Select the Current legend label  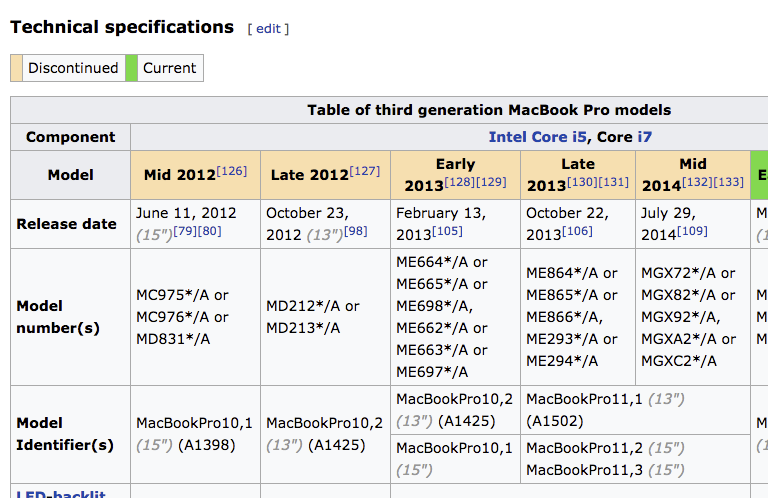(169, 68)
